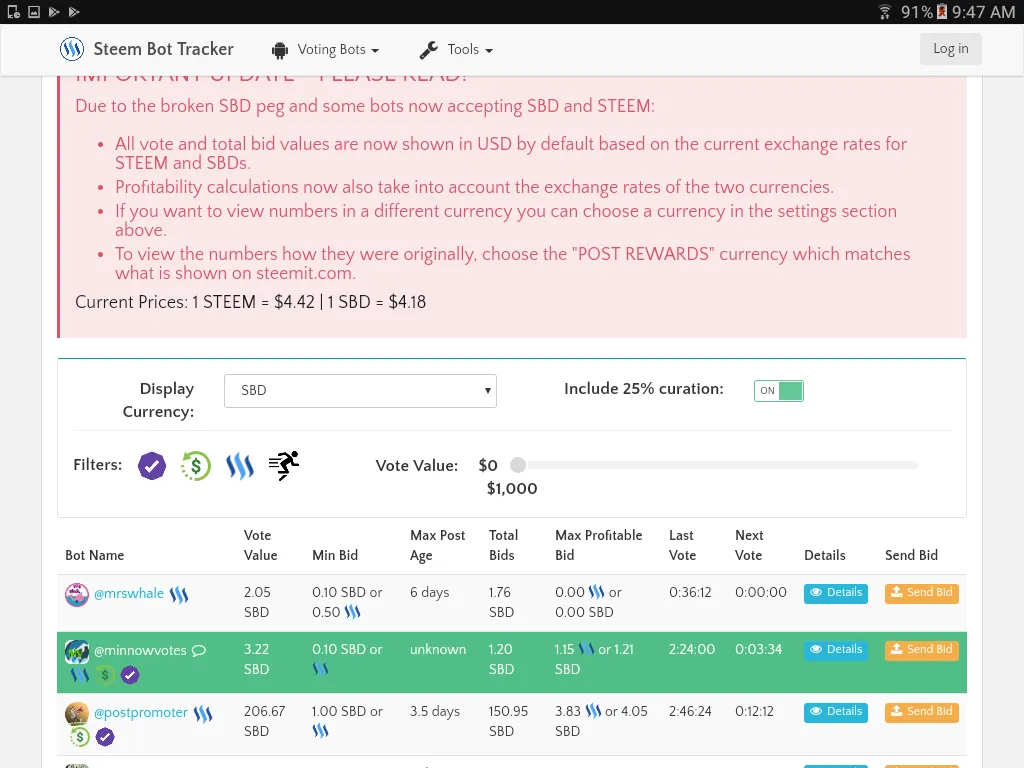Click the Max Post Age column header
Image resolution: width=1024 pixels, height=768 pixels.
click(438, 545)
